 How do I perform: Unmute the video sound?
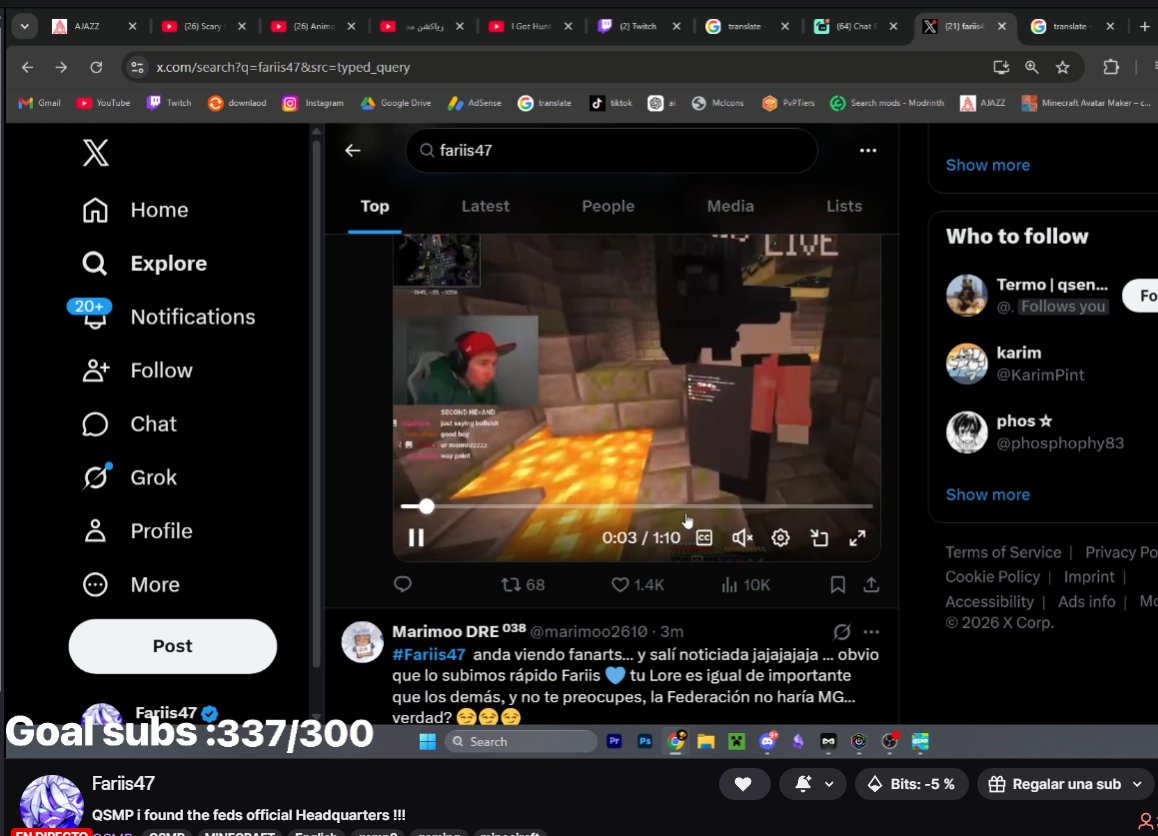point(742,538)
